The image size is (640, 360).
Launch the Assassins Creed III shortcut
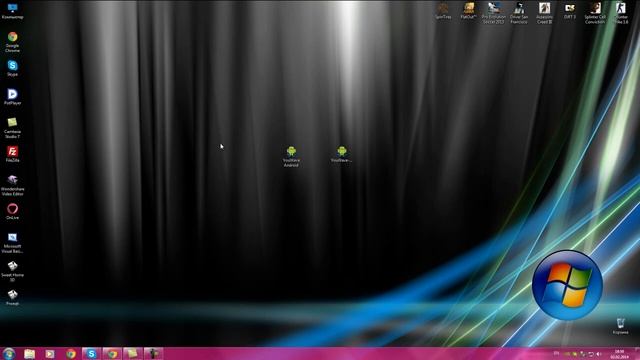point(544,13)
